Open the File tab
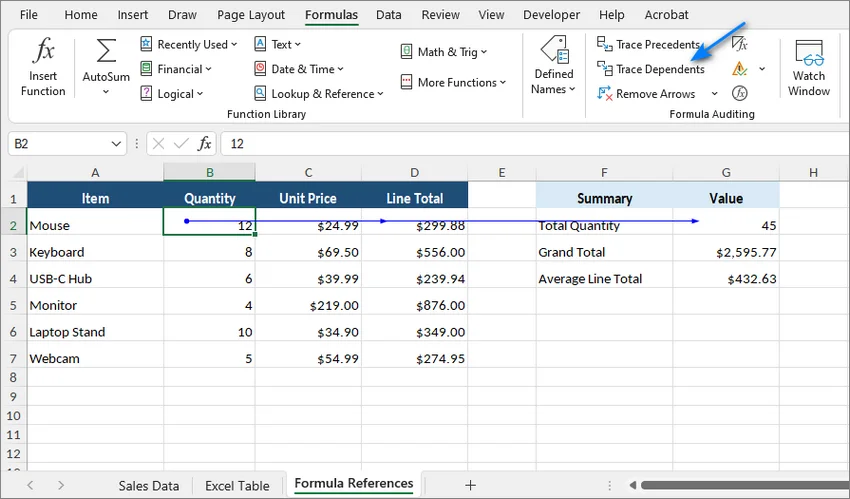The height and width of the screenshot is (499, 850). 28,15
